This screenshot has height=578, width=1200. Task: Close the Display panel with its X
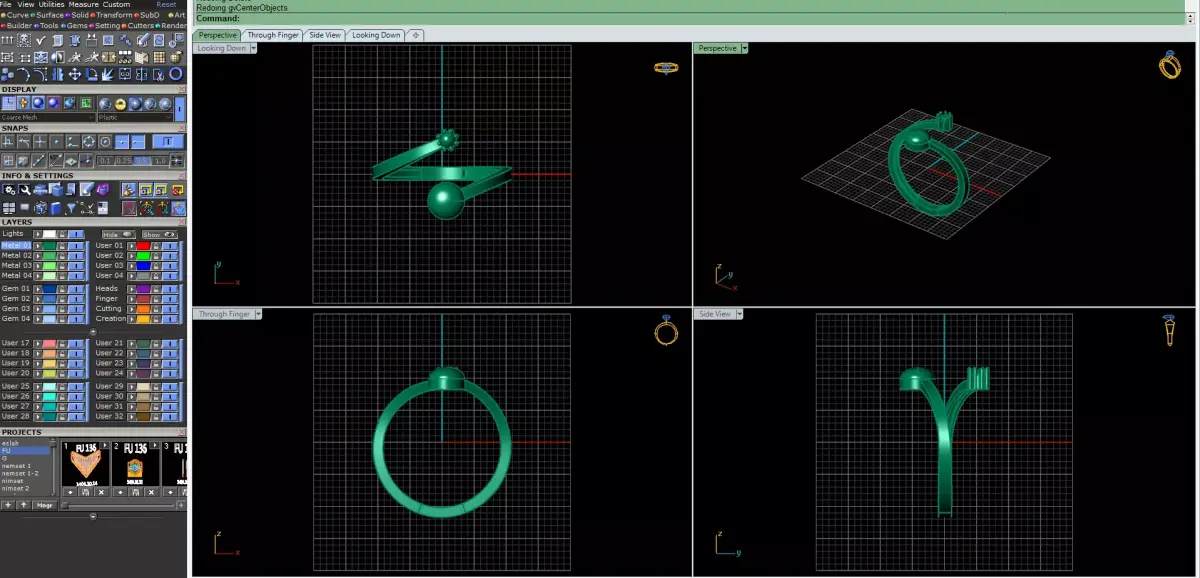pos(182,89)
